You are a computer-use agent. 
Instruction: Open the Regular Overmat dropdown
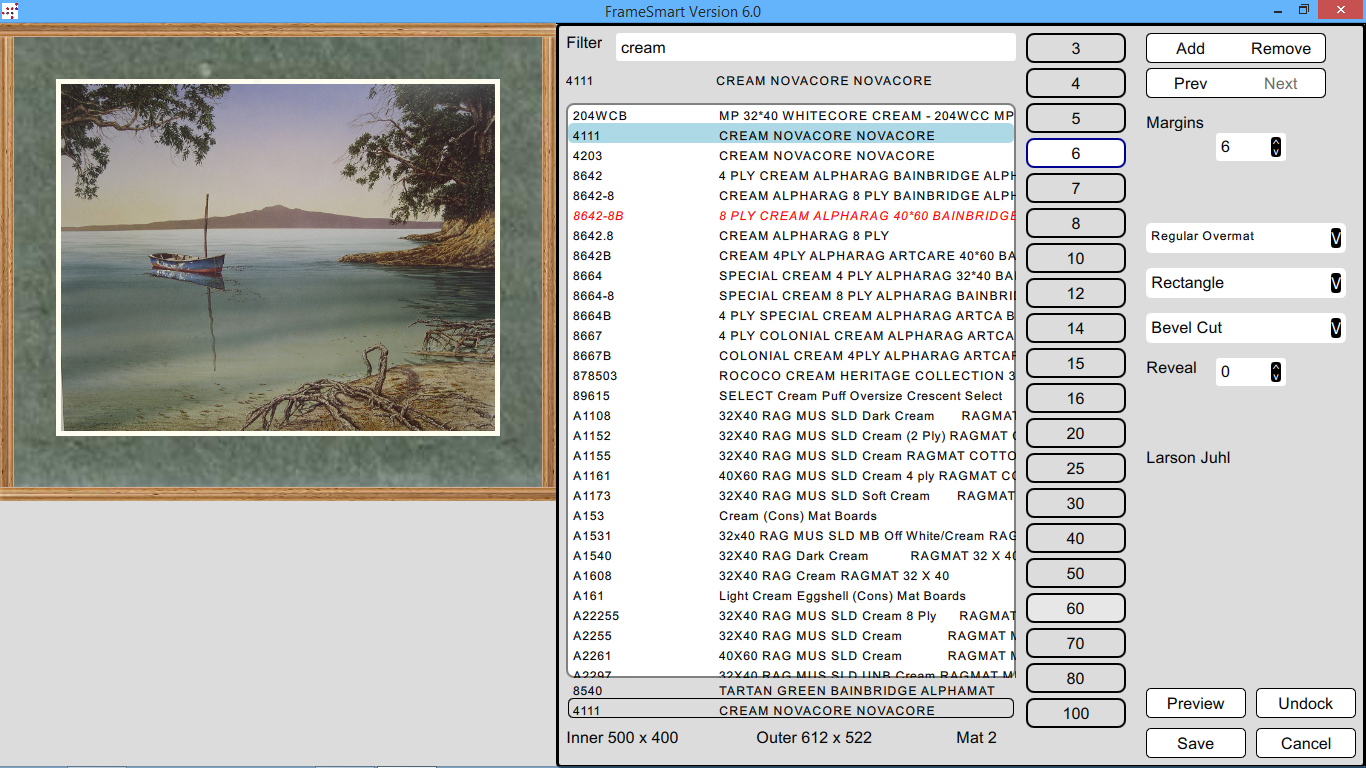(1335, 237)
